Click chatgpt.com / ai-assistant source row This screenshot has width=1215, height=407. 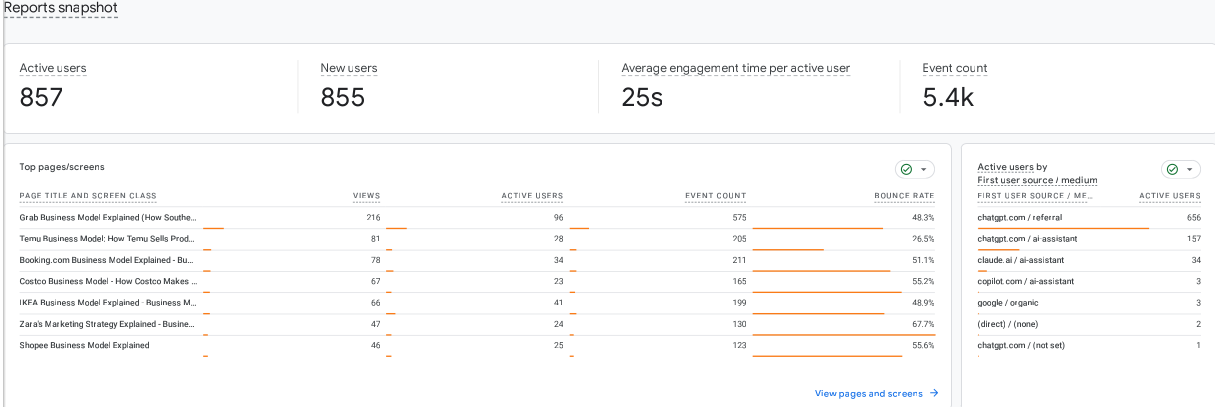(x=1089, y=240)
